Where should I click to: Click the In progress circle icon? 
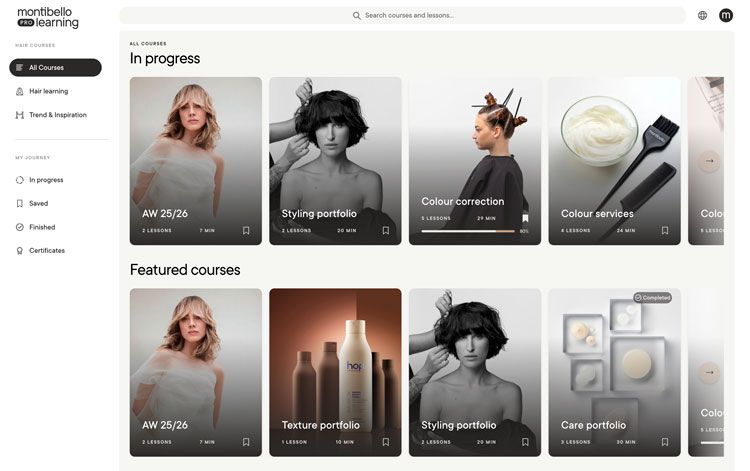[x=20, y=180]
